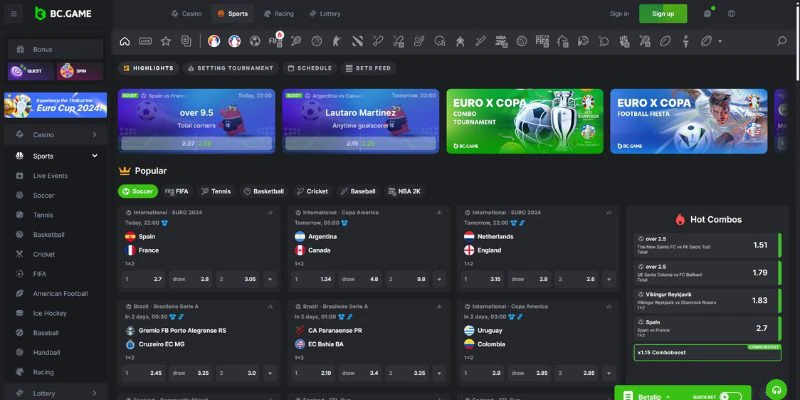Viewport: 800px width, 400px height.
Task: Click the BC.GAME logo
Action: 63,14
